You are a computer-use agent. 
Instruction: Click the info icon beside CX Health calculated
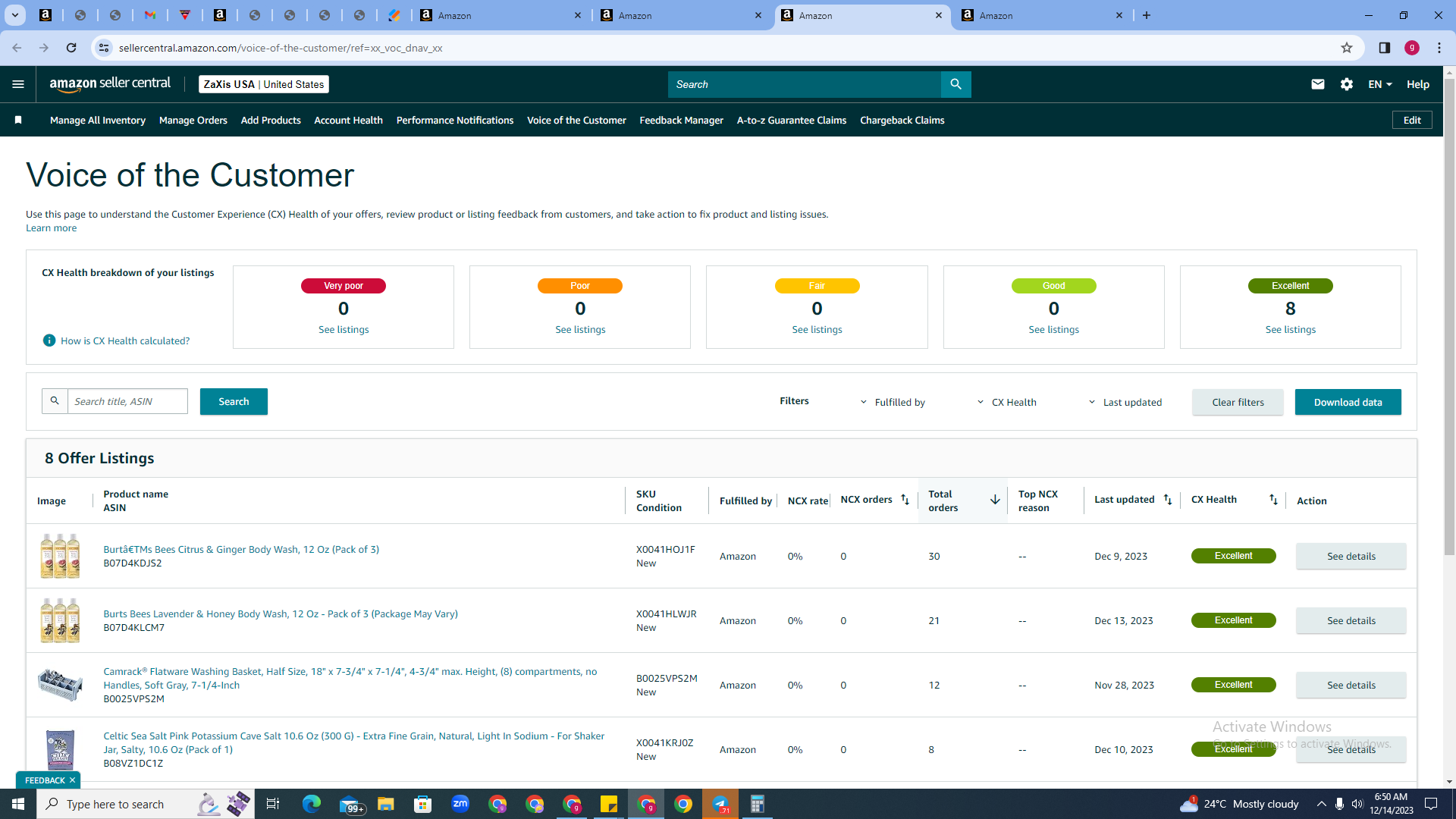(x=49, y=340)
